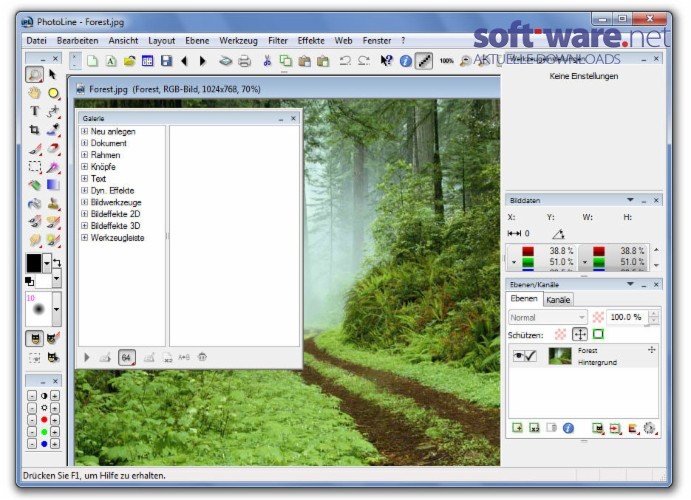
Task: Go to next page arrow
Action: pos(203,61)
